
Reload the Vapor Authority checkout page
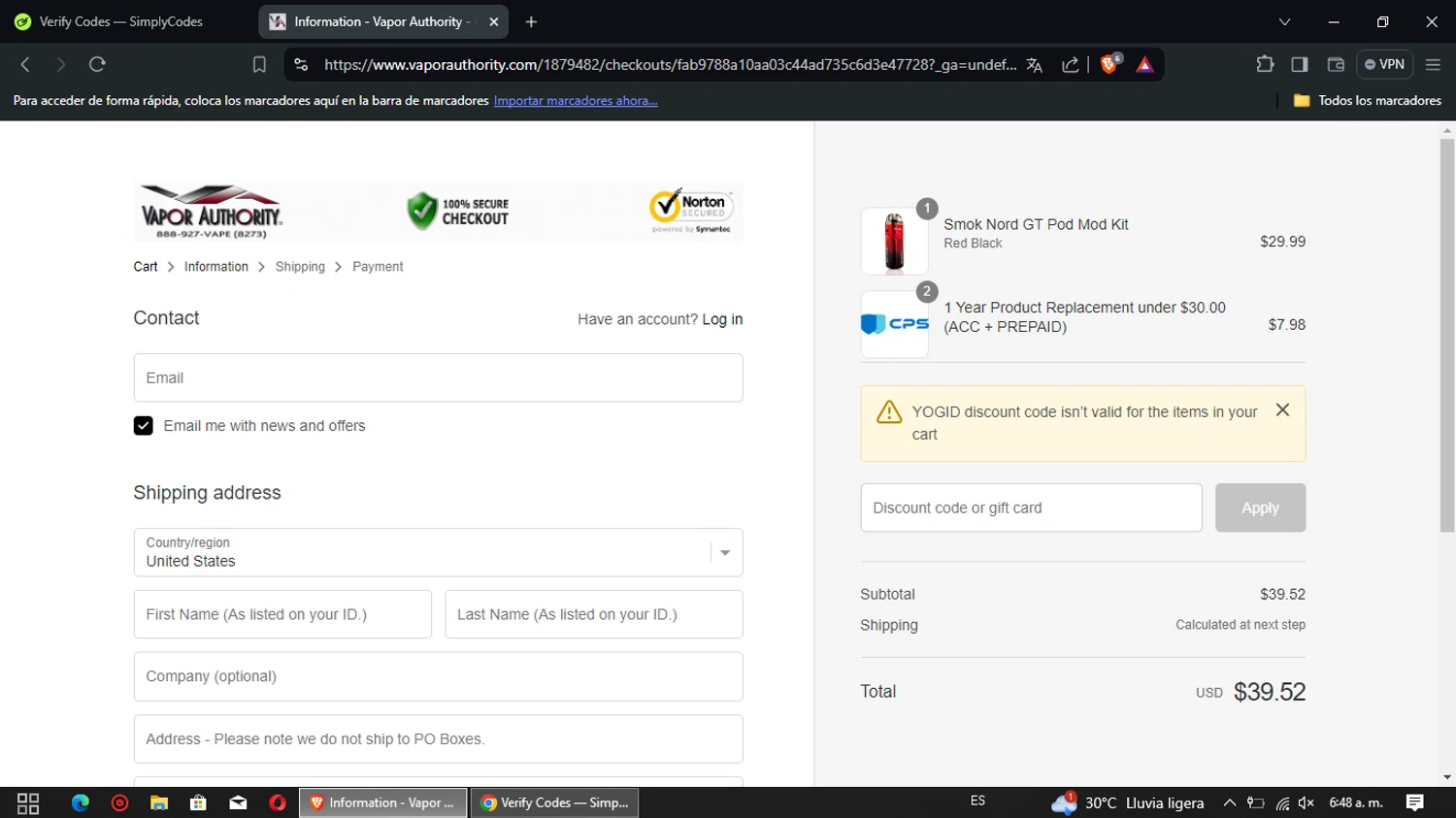(x=97, y=65)
